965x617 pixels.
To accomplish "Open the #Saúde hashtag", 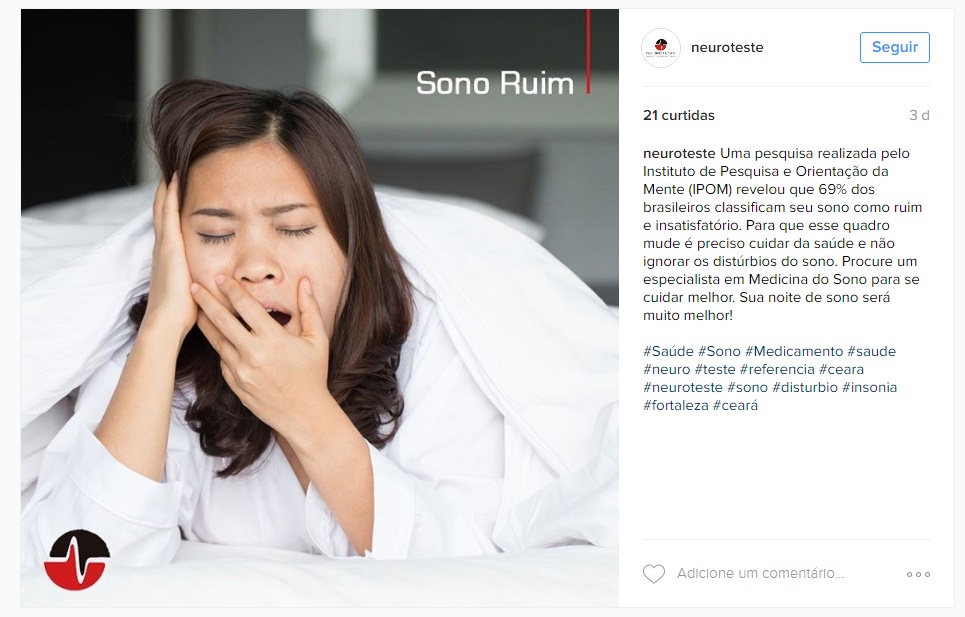I will pos(668,351).
